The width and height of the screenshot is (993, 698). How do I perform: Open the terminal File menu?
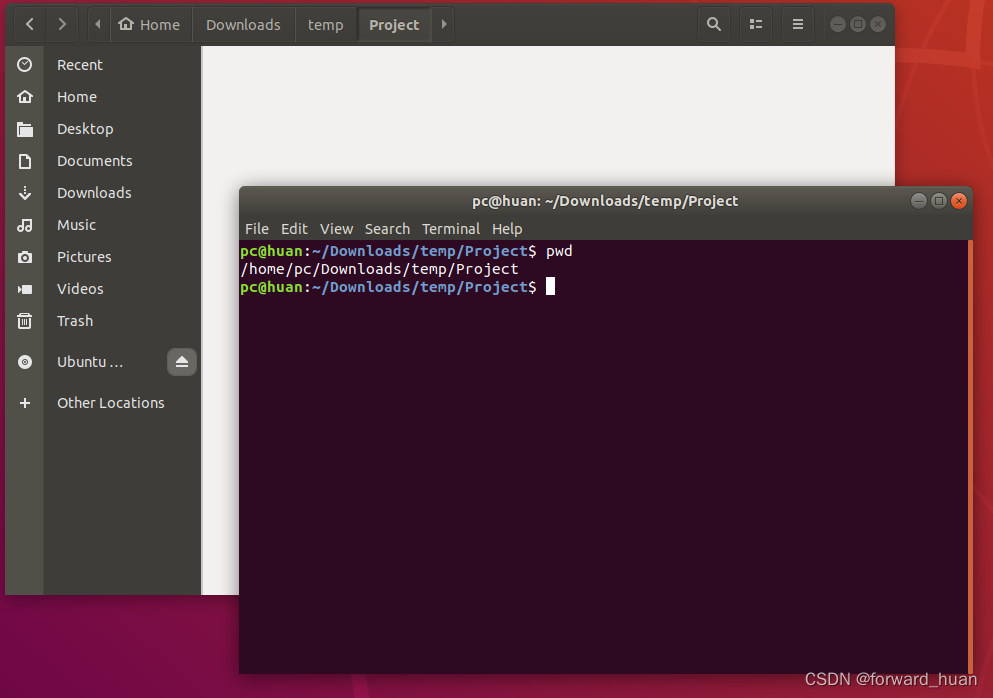[x=256, y=229]
